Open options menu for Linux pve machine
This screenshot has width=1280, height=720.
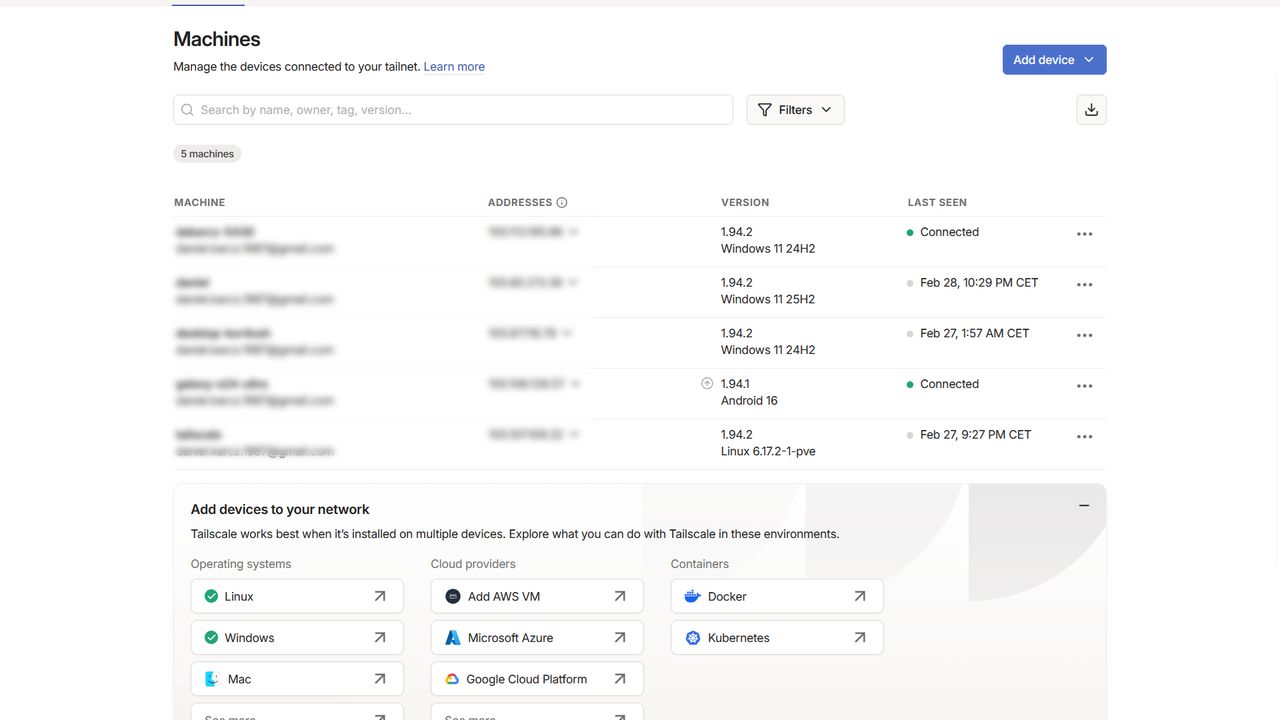[x=1084, y=437]
